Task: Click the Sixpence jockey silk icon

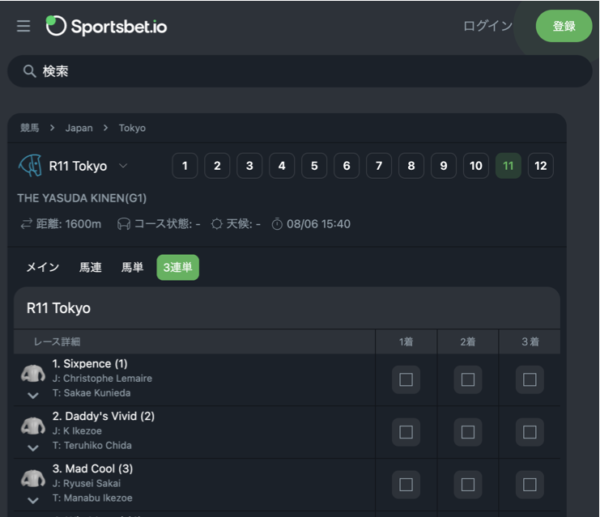Action: point(33,373)
